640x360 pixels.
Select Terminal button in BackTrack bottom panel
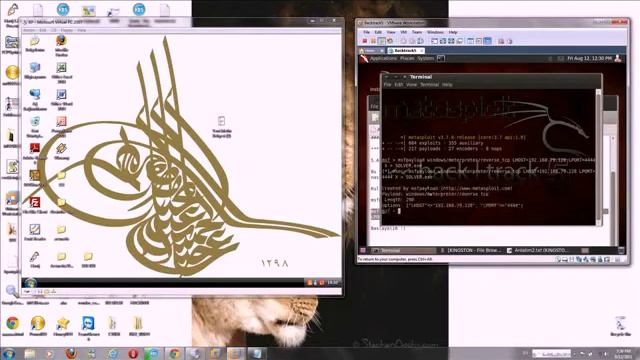[403, 250]
